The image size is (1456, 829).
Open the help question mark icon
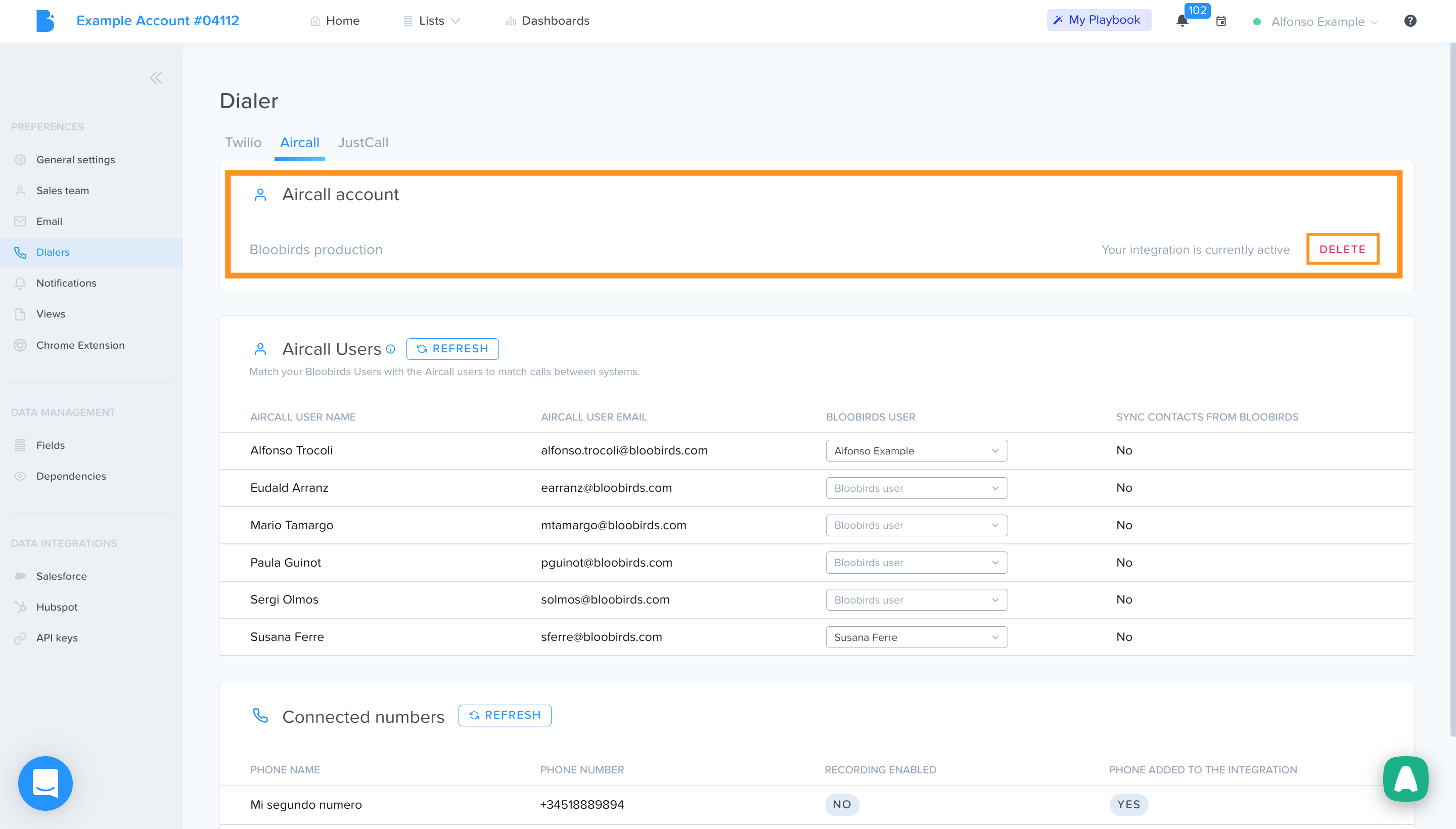pyautogui.click(x=1410, y=21)
